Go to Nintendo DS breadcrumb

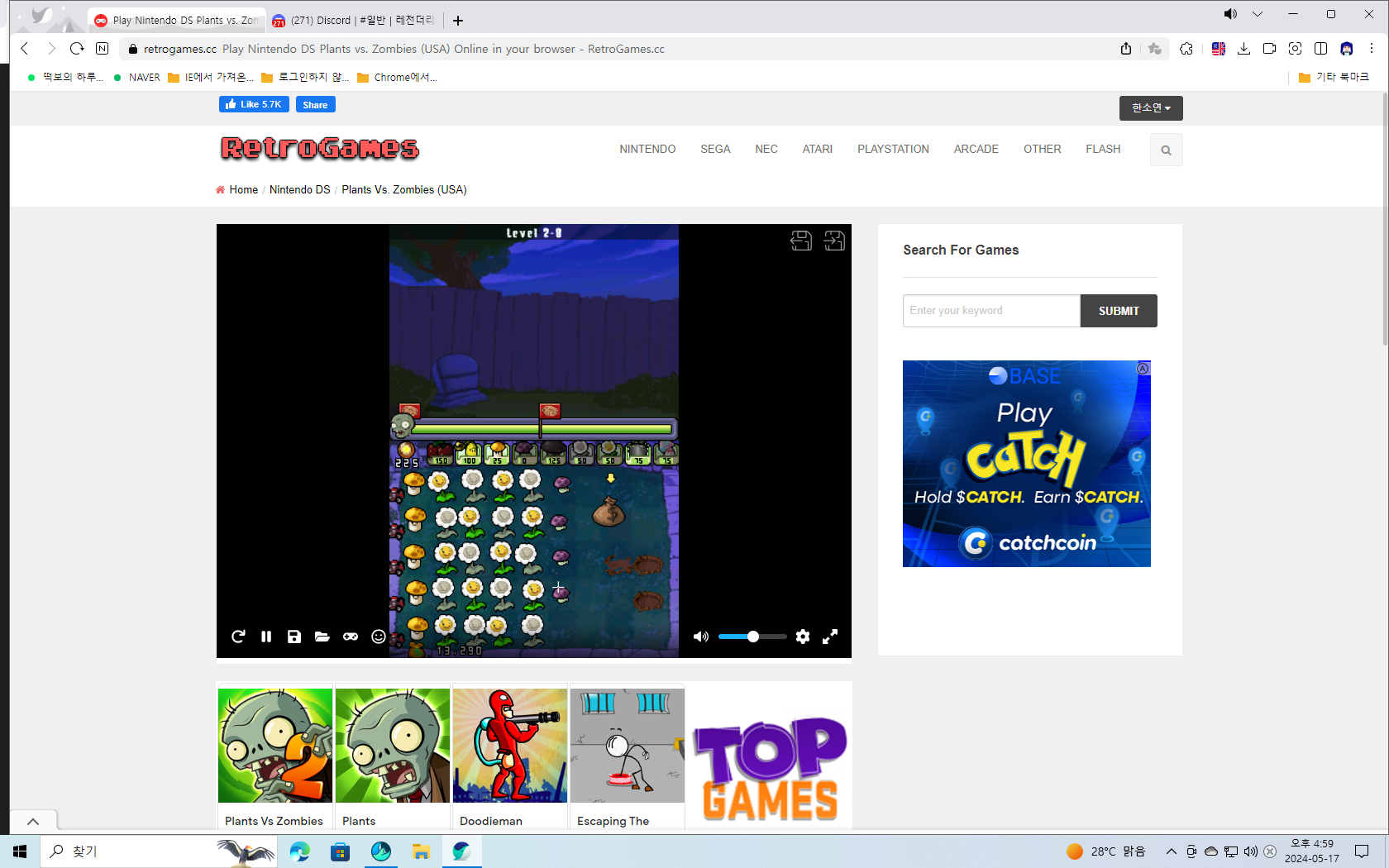tap(299, 190)
